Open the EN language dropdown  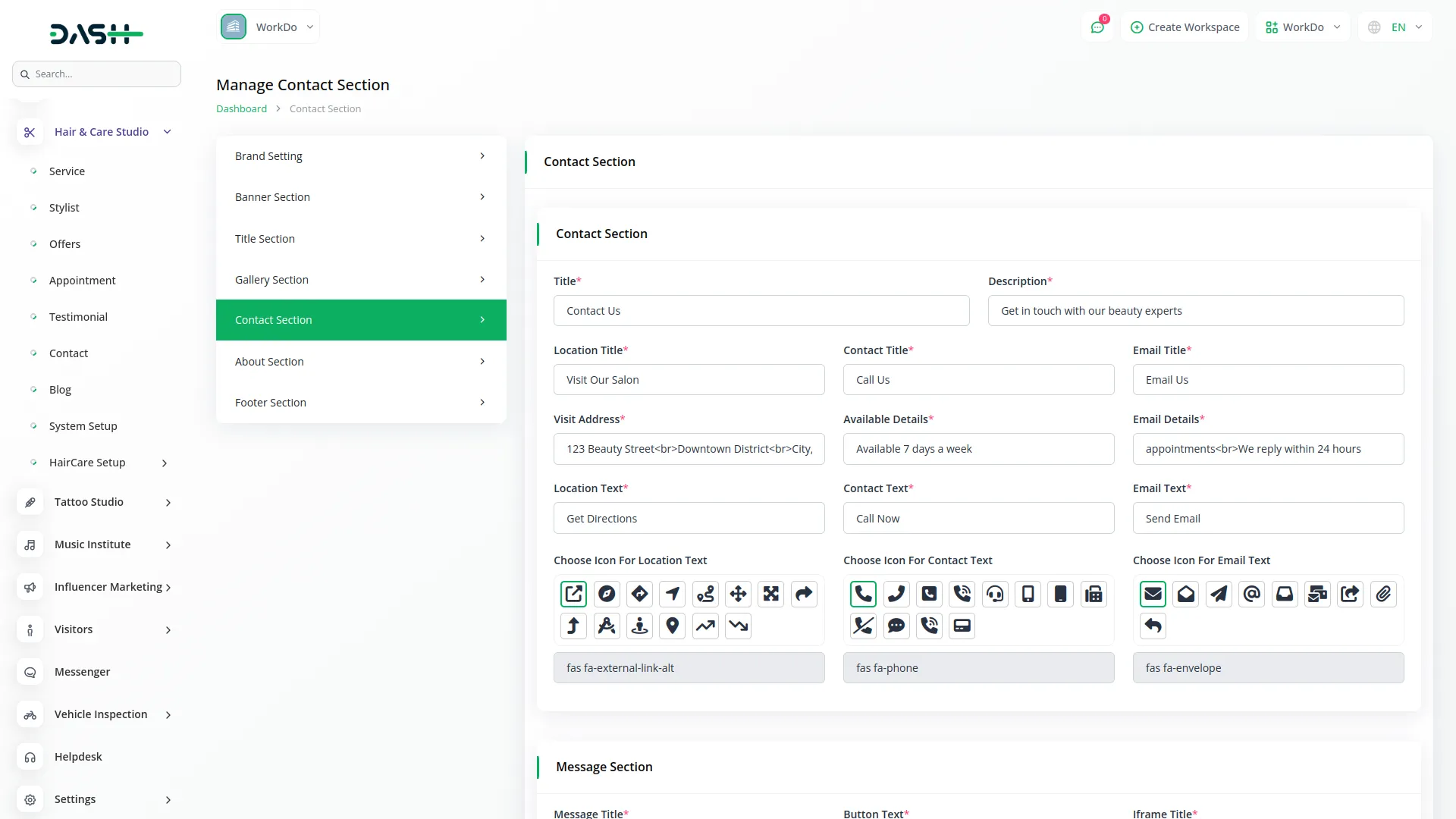[x=1396, y=27]
